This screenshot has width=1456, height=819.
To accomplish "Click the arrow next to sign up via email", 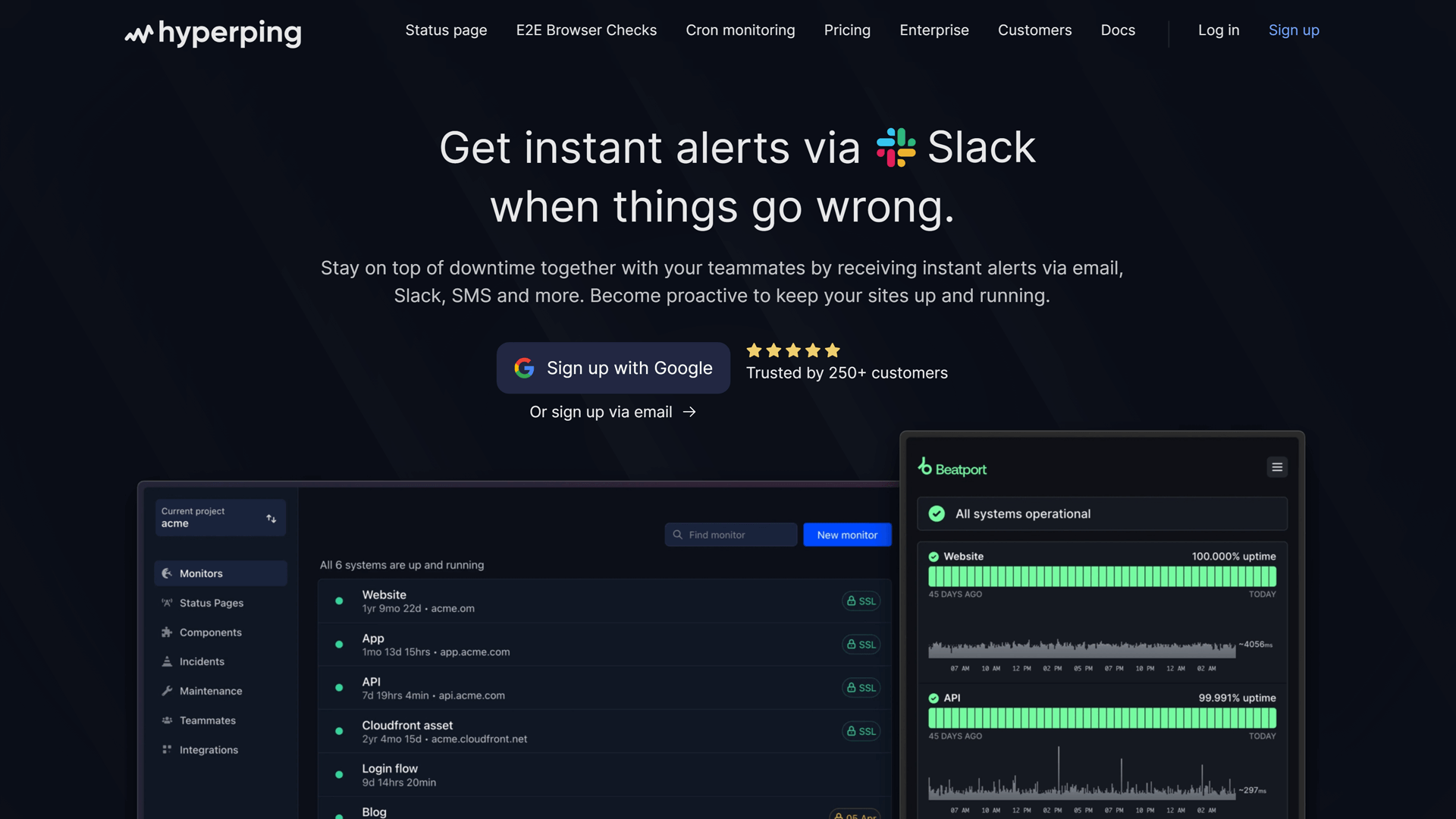I will click(689, 412).
